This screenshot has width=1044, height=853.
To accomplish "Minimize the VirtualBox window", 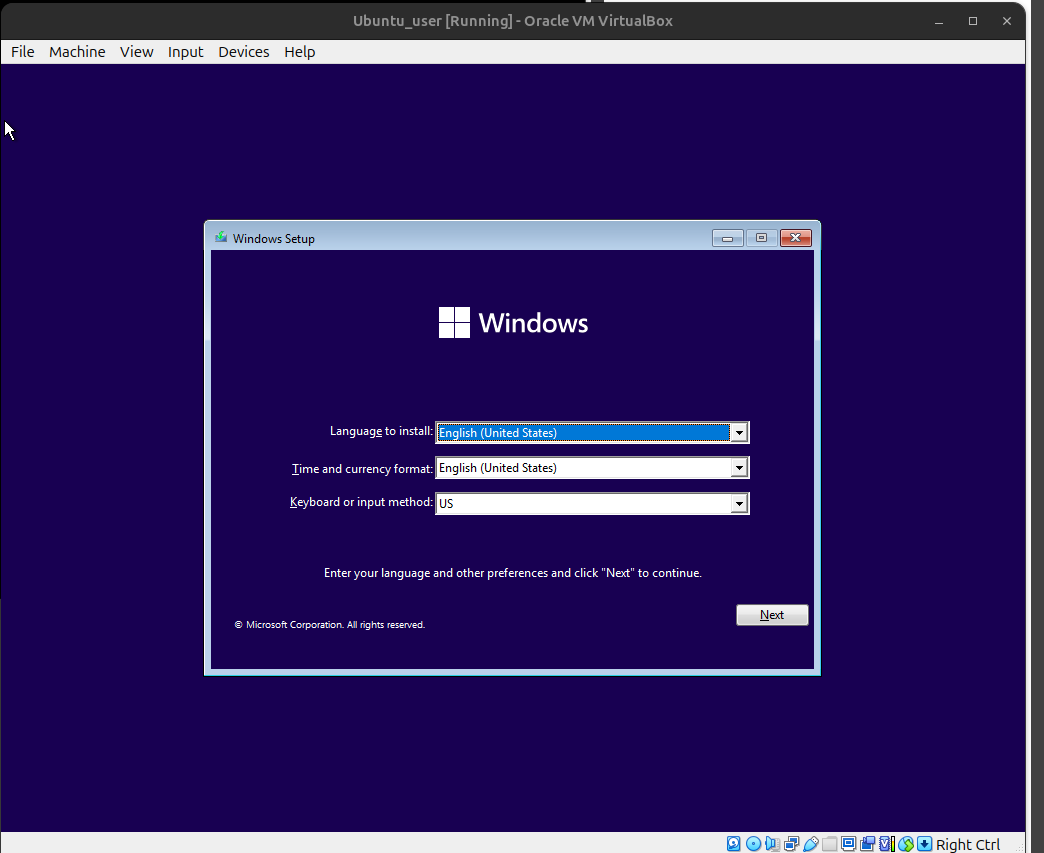I will (x=939, y=21).
